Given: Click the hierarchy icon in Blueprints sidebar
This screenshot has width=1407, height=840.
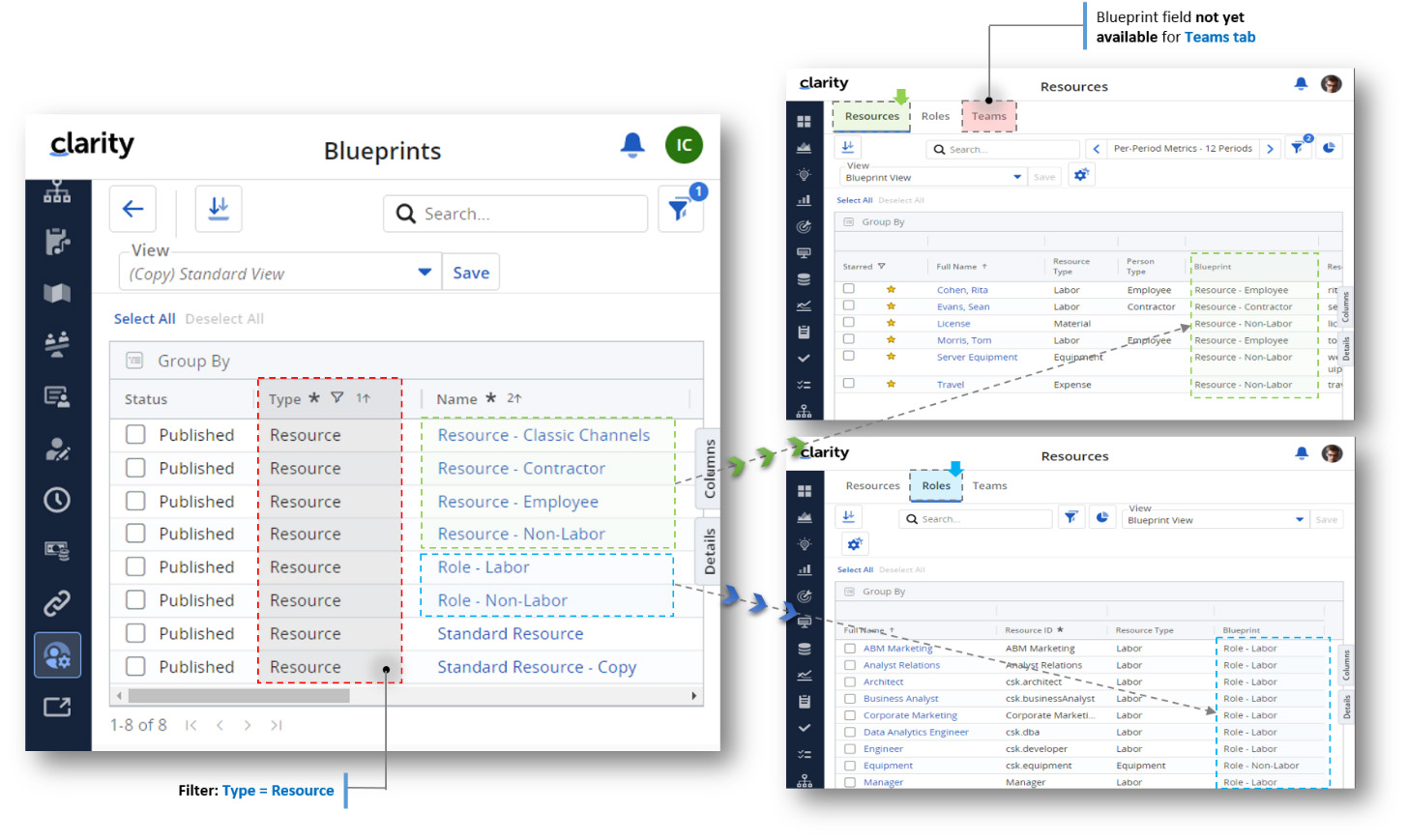Looking at the screenshot, I should point(57,190).
